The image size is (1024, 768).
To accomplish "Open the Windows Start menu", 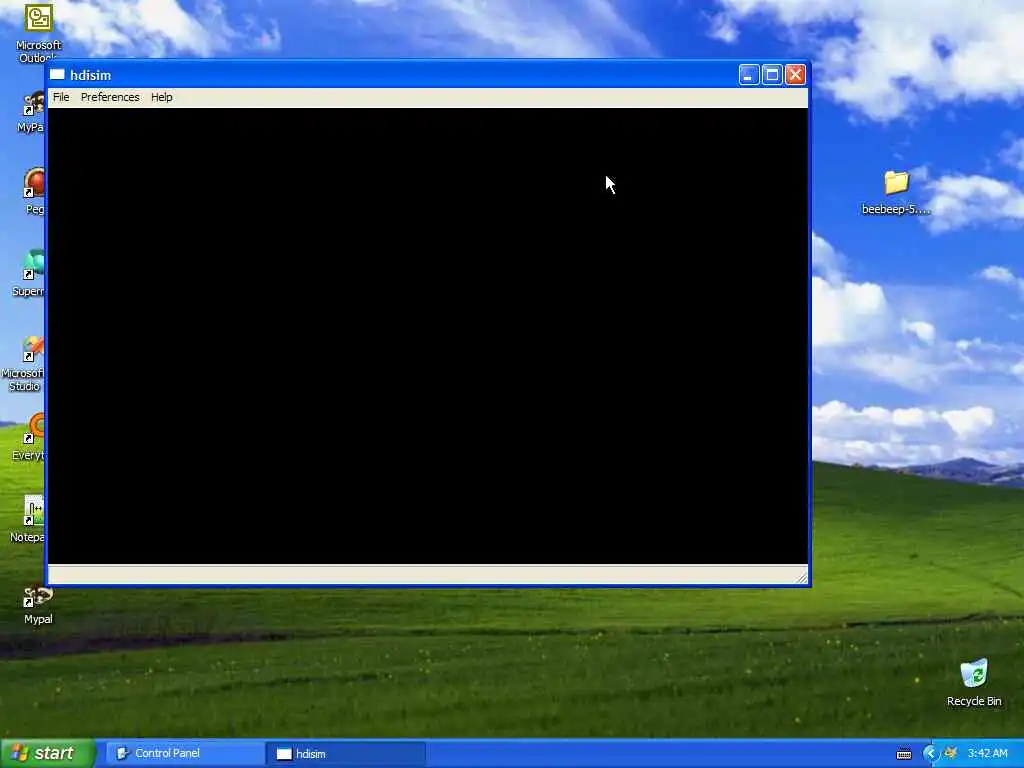I will pos(48,754).
